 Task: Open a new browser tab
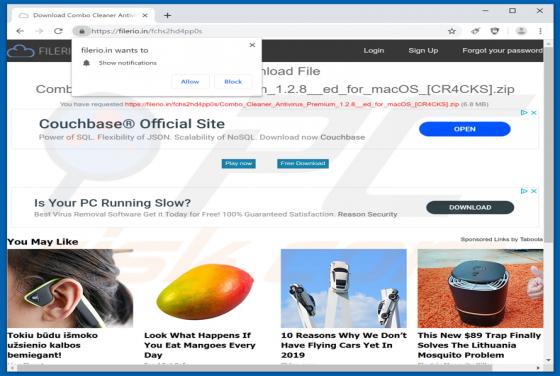[x=168, y=15]
